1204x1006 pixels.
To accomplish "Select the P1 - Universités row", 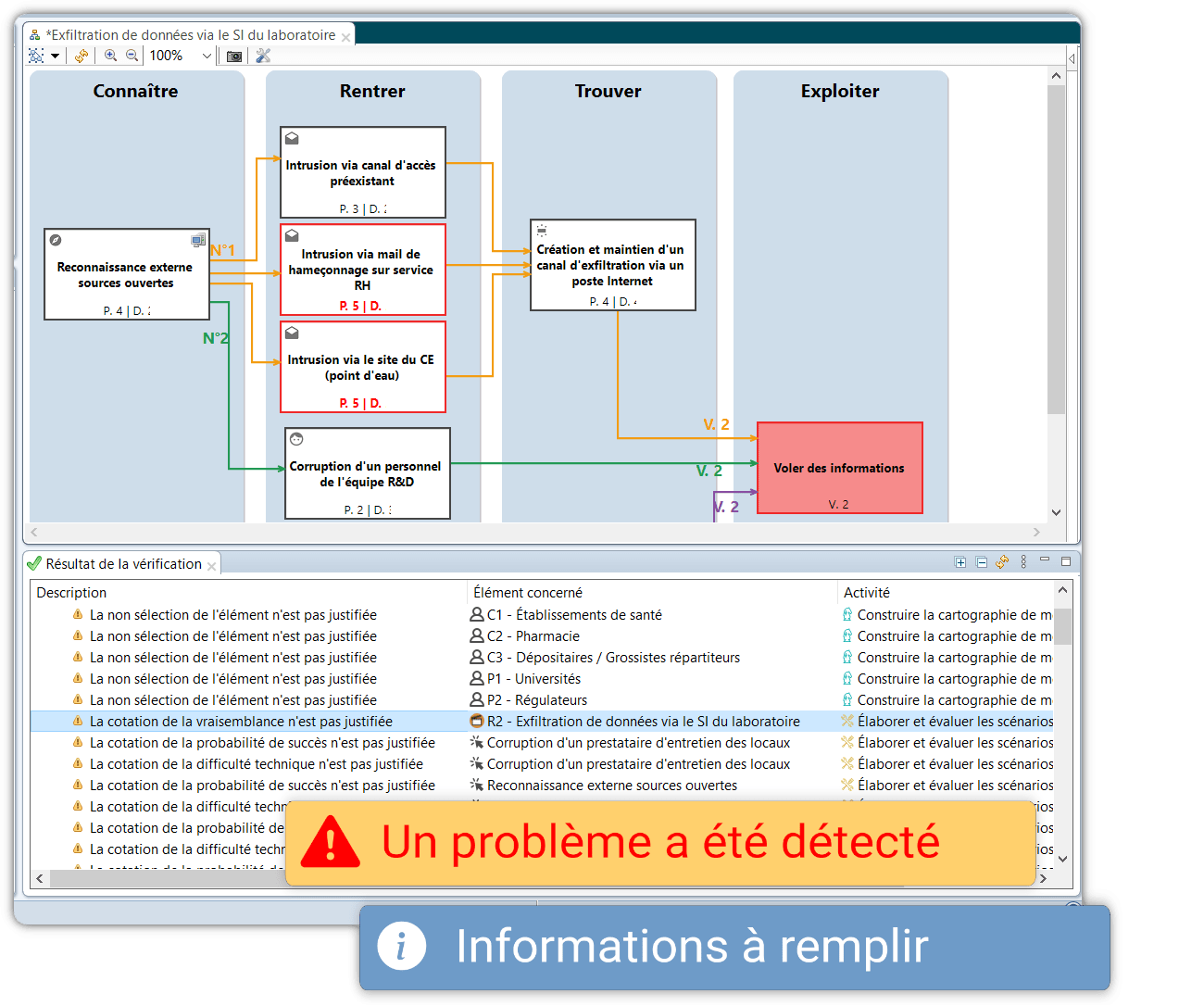I will 543,679.
